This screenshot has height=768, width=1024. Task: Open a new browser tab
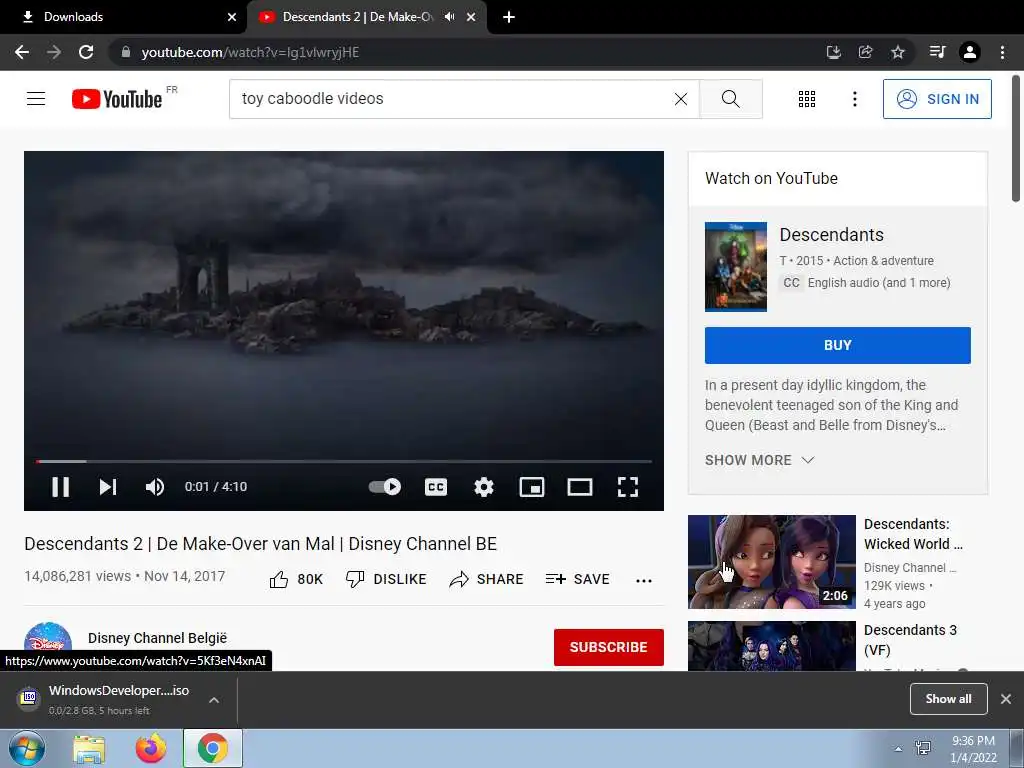(x=509, y=17)
